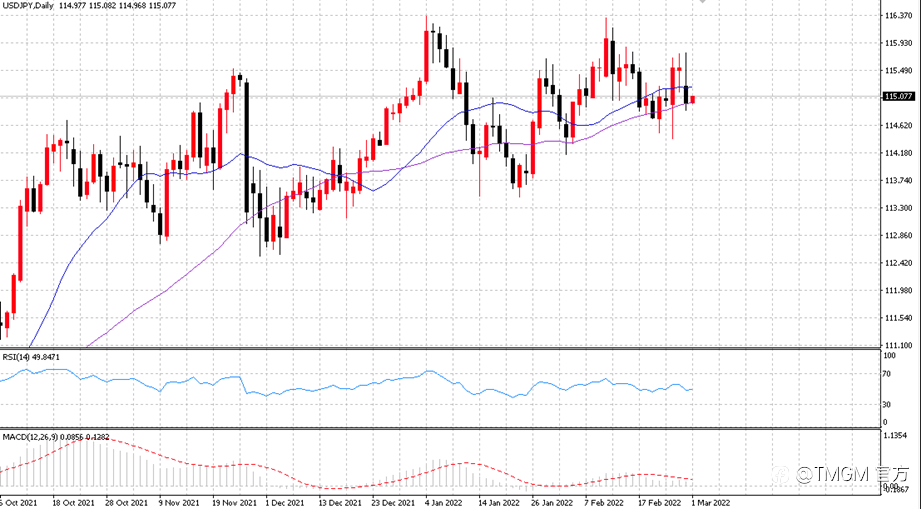The height and width of the screenshot is (509, 921).
Task: Click the 4 Jan 2022 date label
Action: (x=445, y=503)
